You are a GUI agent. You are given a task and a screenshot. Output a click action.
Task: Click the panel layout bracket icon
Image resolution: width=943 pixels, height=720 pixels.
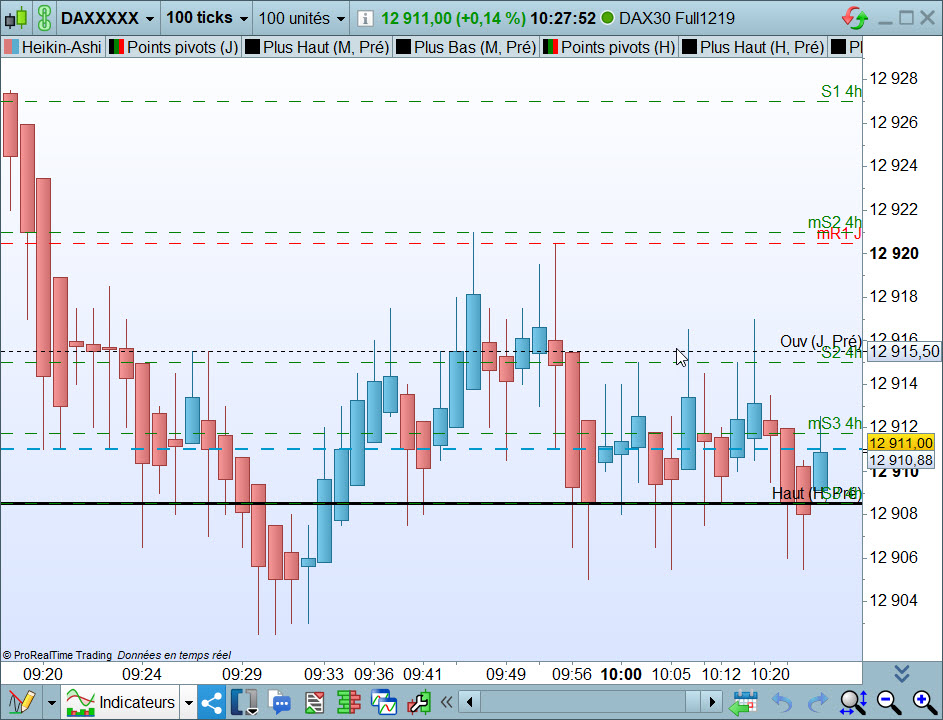244,702
